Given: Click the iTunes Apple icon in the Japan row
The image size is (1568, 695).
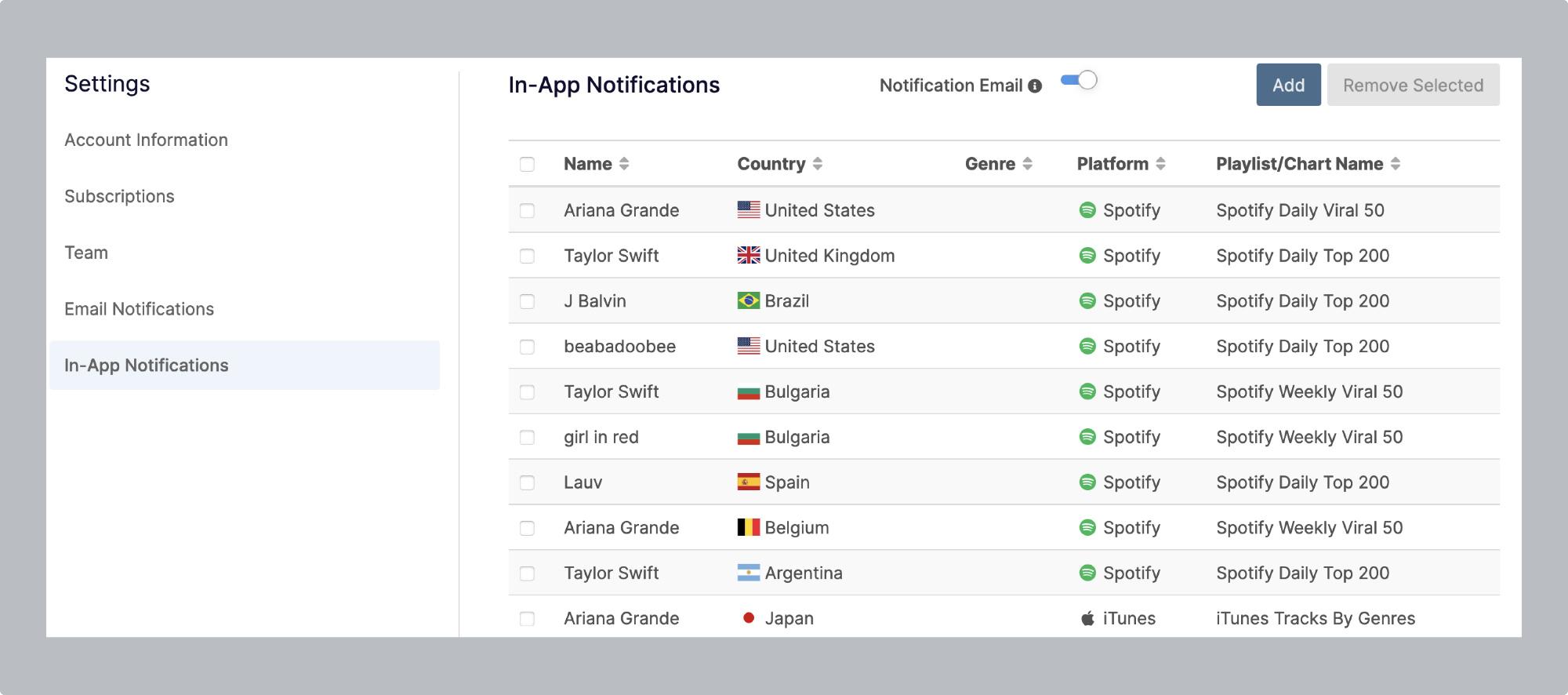Looking at the screenshot, I should [1087, 618].
